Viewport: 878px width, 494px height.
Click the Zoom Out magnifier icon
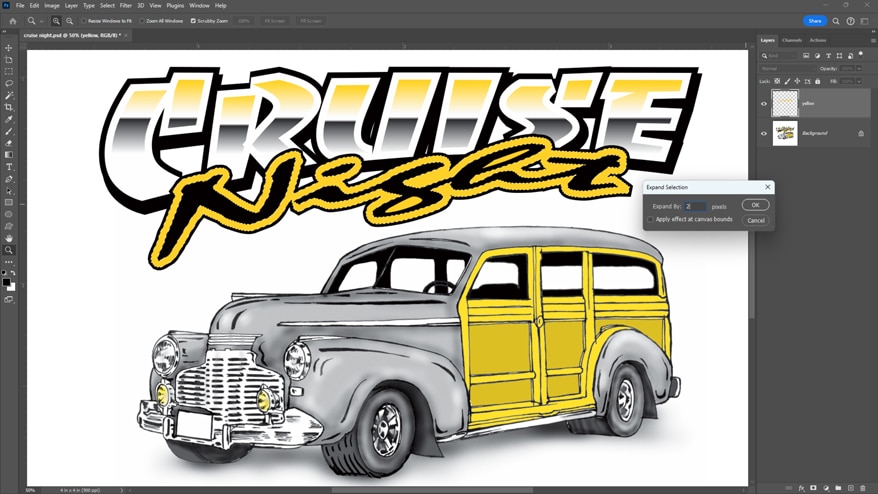click(69, 21)
